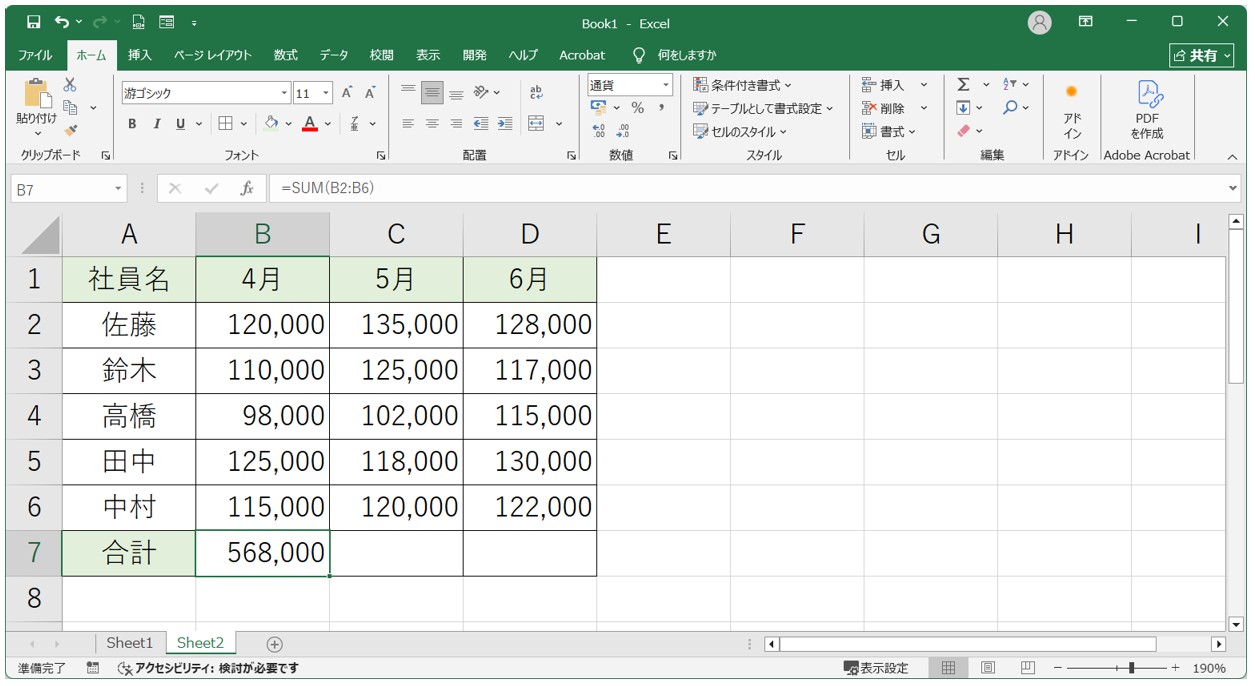1255x686 pixels.
Task: Click the orientation angled text icon
Action: coord(481,93)
